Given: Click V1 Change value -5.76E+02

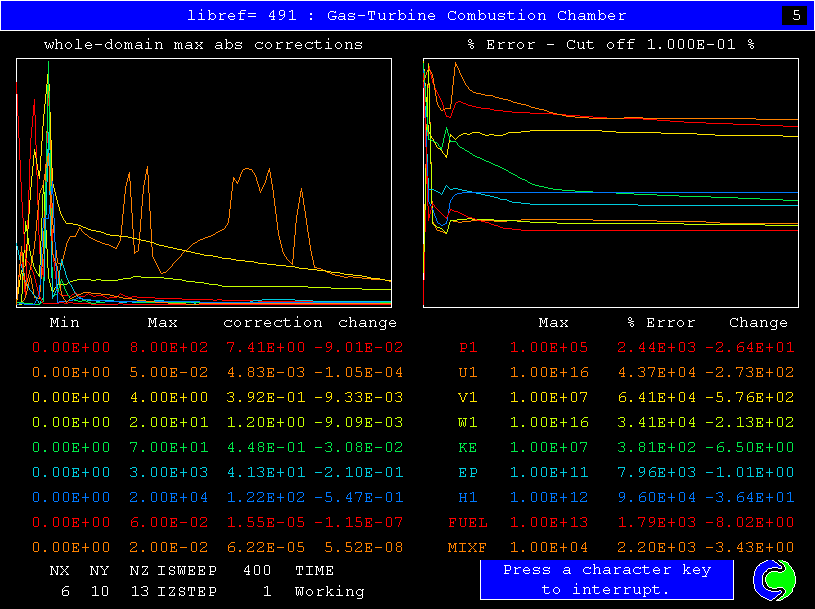Looking at the screenshot, I should pos(750,398).
